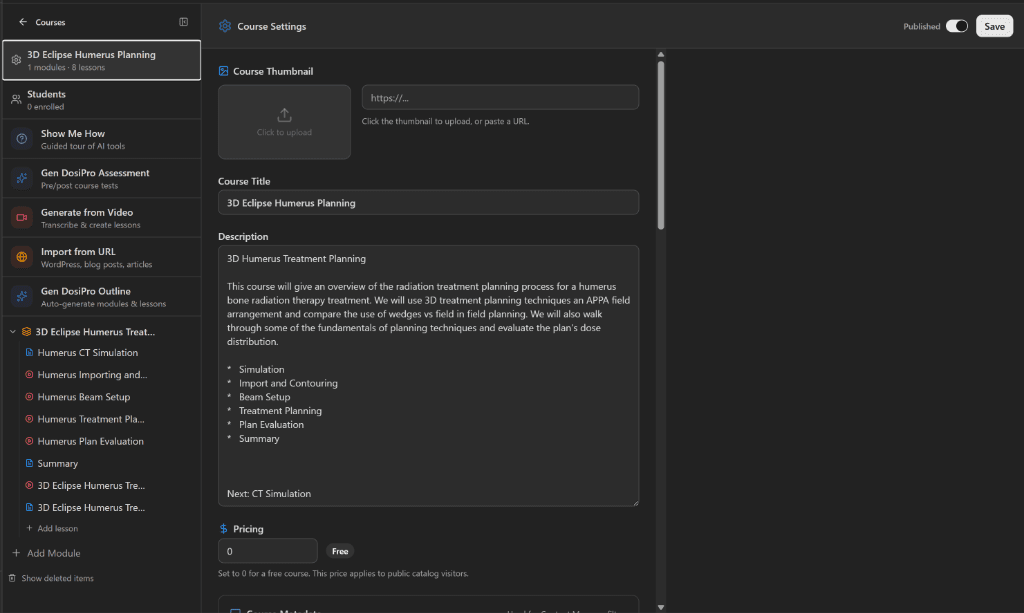Open the Students section
Image resolution: width=1024 pixels, height=613 pixels.
pos(101,100)
